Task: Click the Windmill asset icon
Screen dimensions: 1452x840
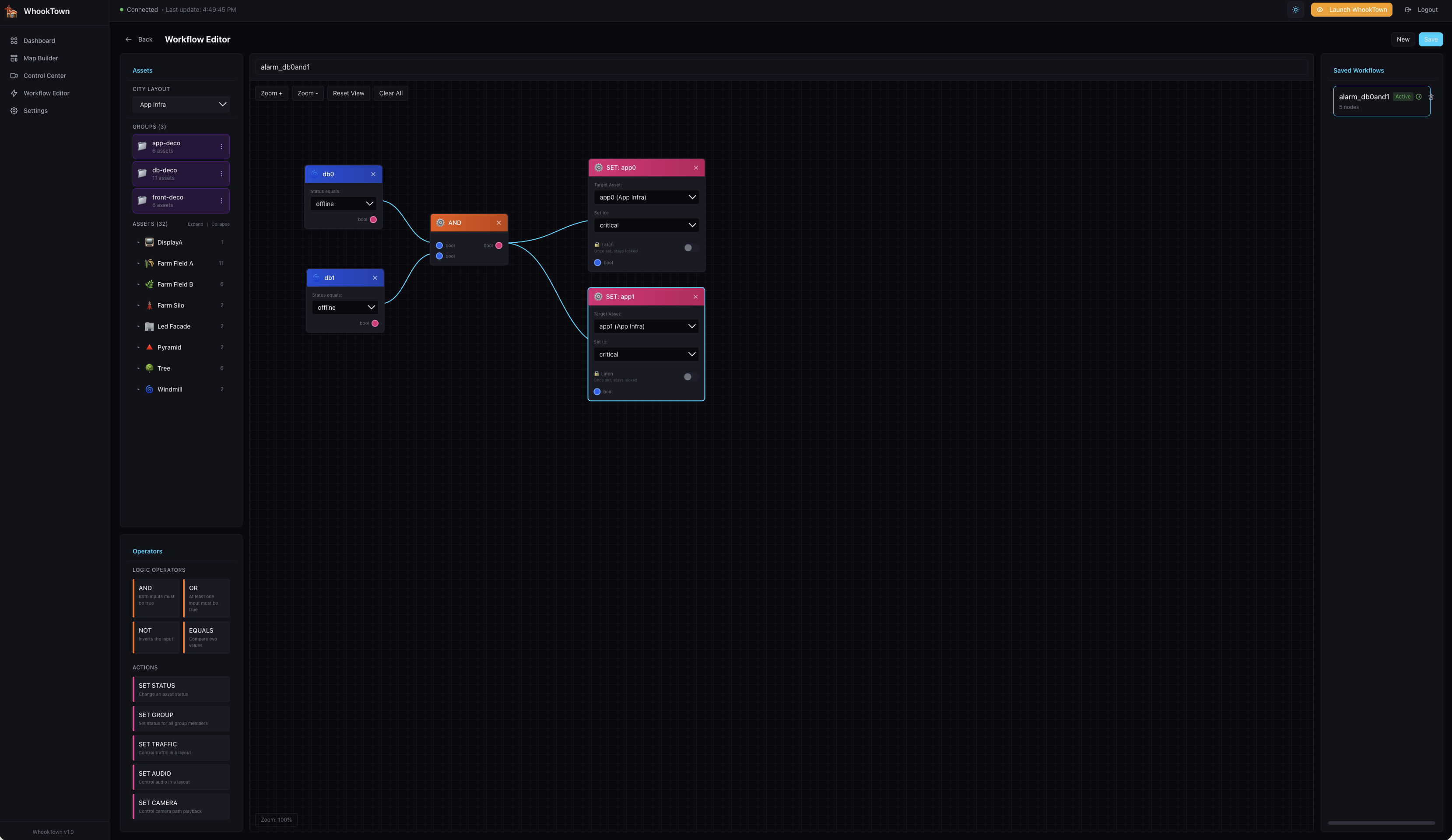Action: click(x=149, y=389)
